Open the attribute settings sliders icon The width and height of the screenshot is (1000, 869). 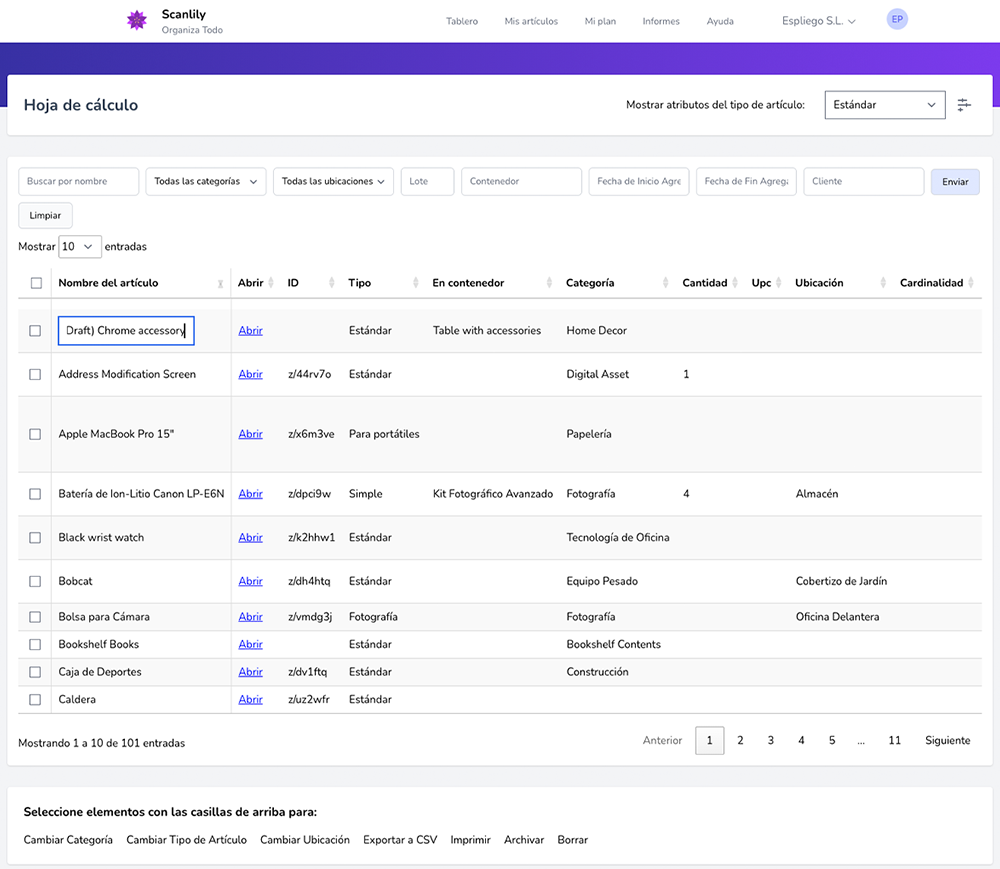pyautogui.click(x=963, y=104)
